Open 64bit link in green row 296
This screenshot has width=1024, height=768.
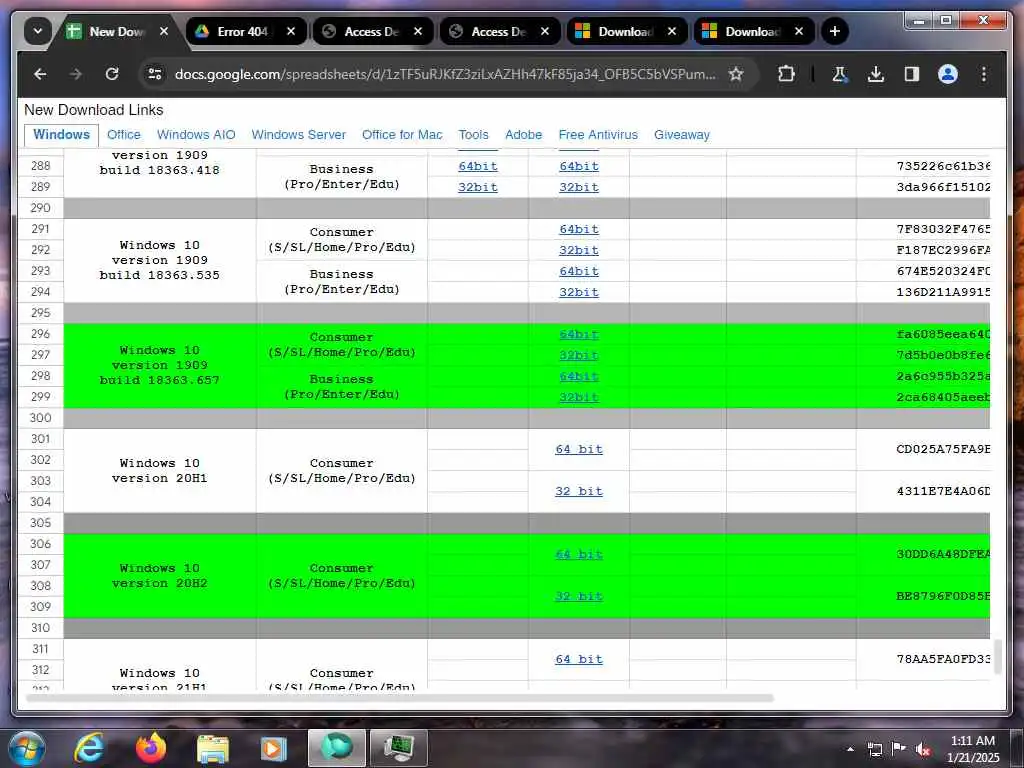[579, 334]
